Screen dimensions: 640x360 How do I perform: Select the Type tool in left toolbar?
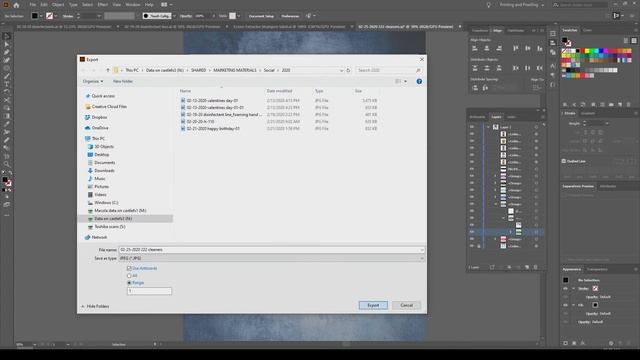click(7, 84)
